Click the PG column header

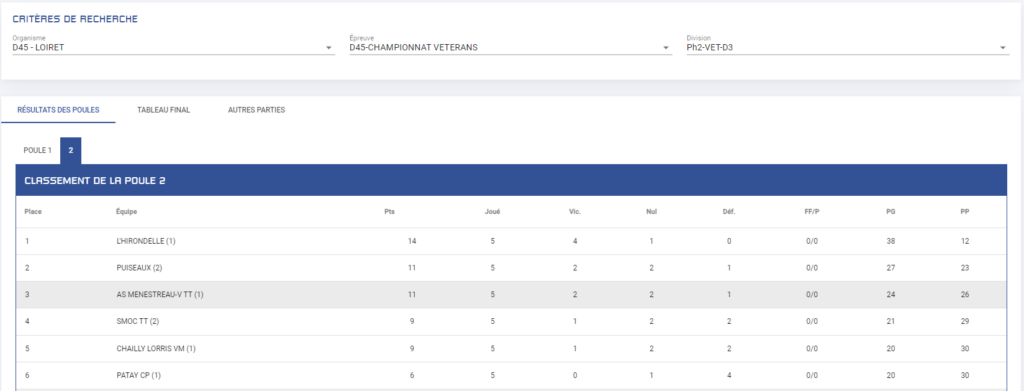pyautogui.click(x=890, y=211)
